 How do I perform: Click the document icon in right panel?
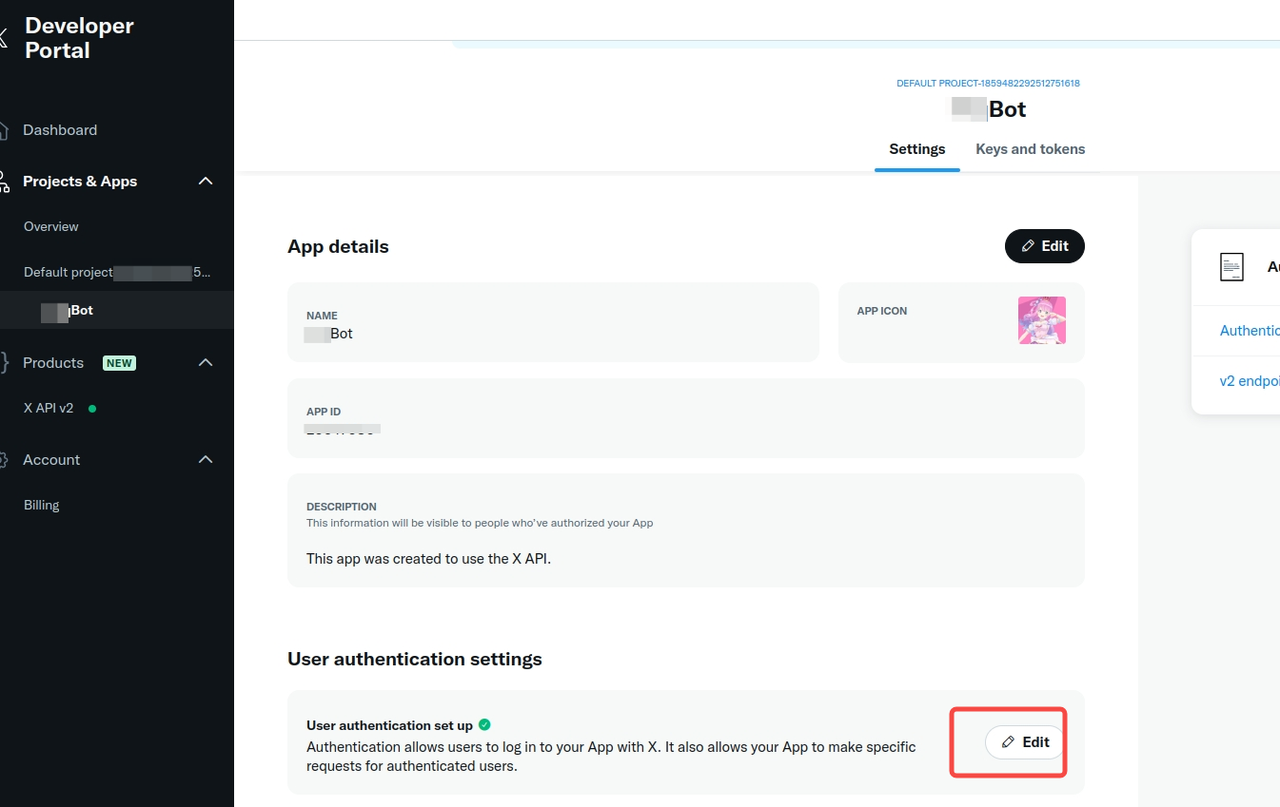coord(1232,267)
